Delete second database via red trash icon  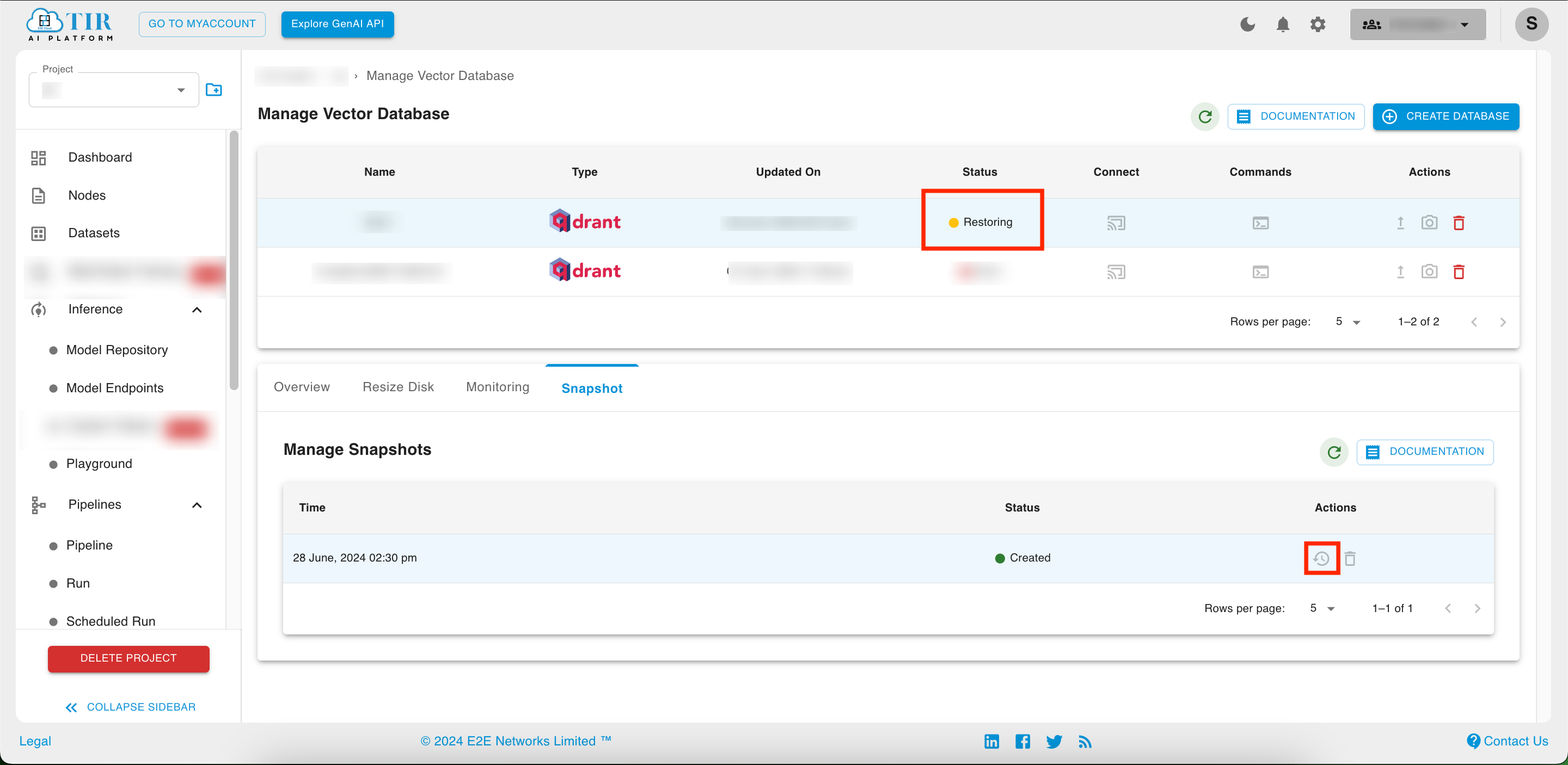point(1459,271)
